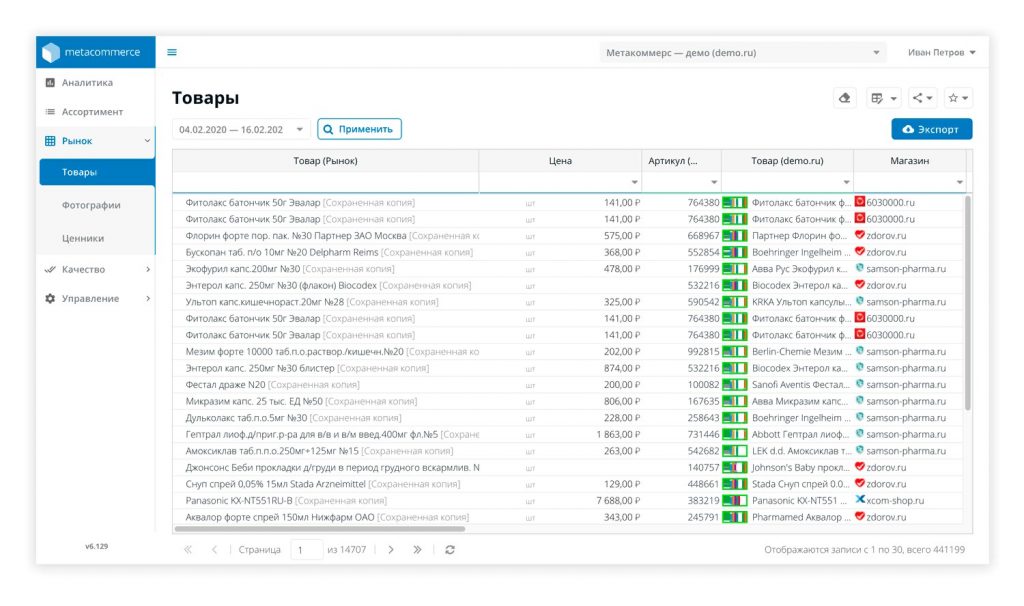Open the table columns settings menu
Image resolution: width=1024 pixels, height=606 pixels.
(x=883, y=98)
